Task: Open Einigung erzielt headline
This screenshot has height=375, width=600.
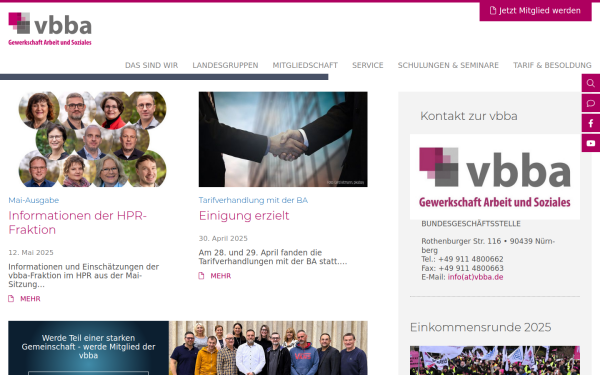Action: (244, 216)
